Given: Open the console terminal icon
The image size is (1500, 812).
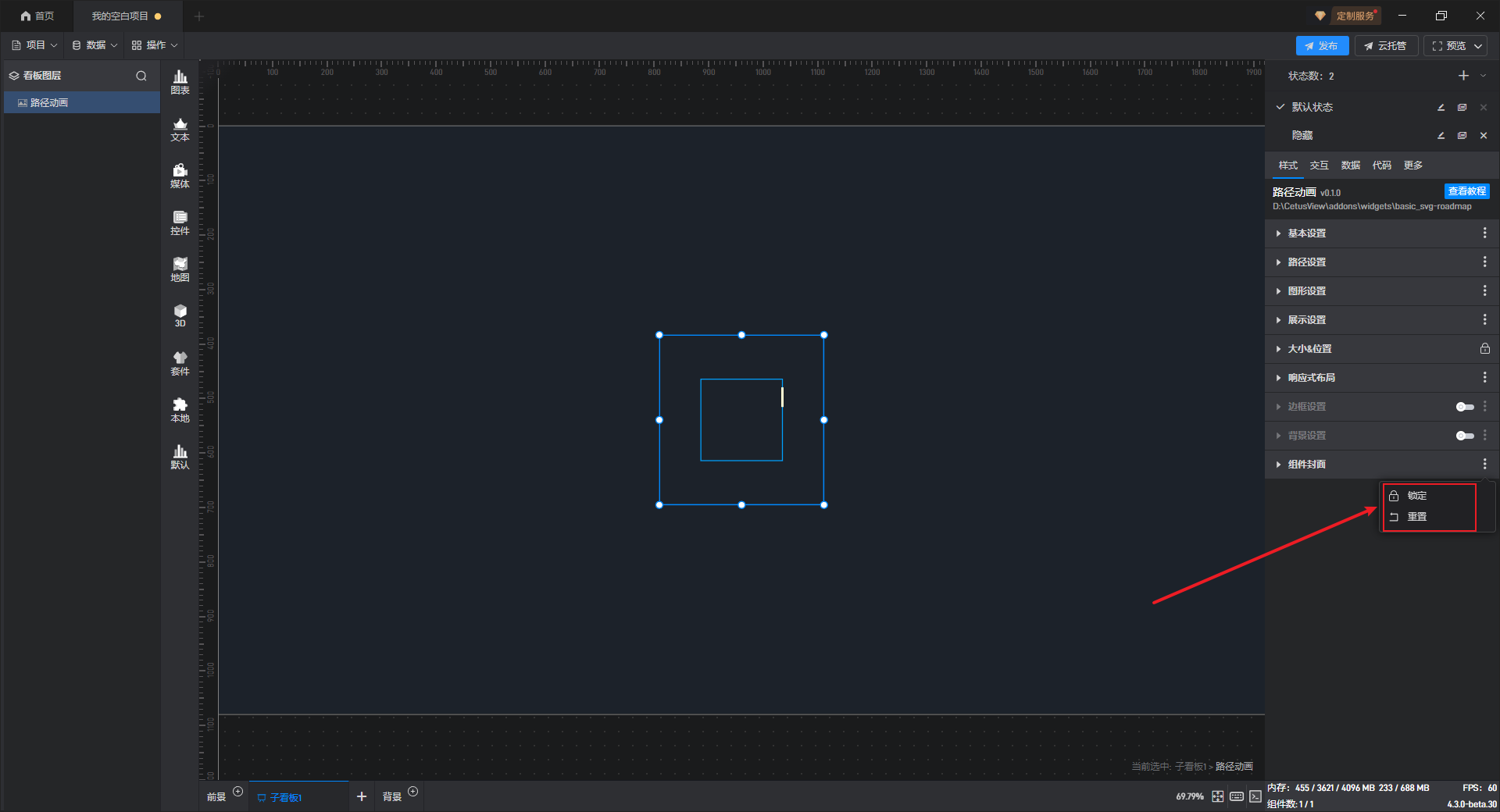Looking at the screenshot, I should (1255, 796).
